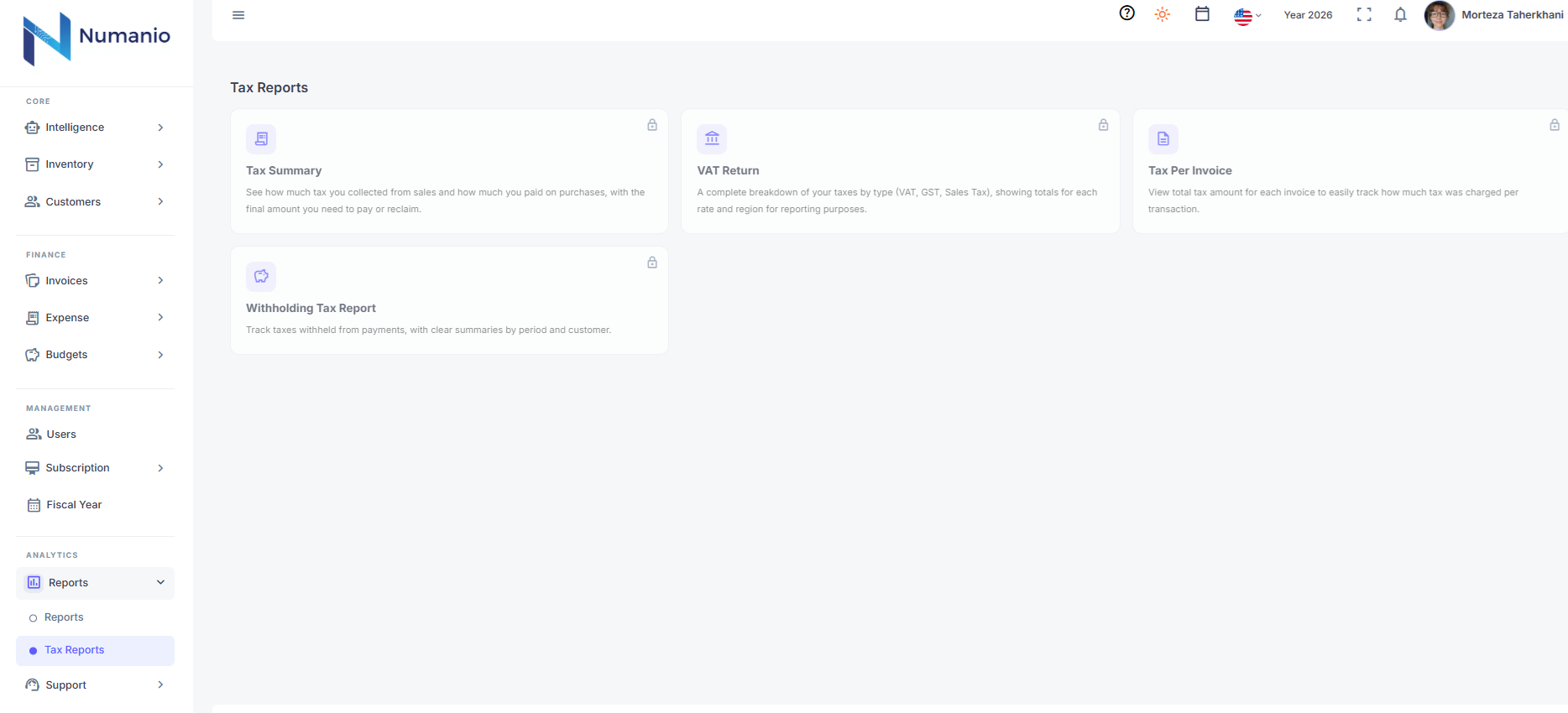Expand the Intelligence menu chevron

pyautogui.click(x=160, y=128)
